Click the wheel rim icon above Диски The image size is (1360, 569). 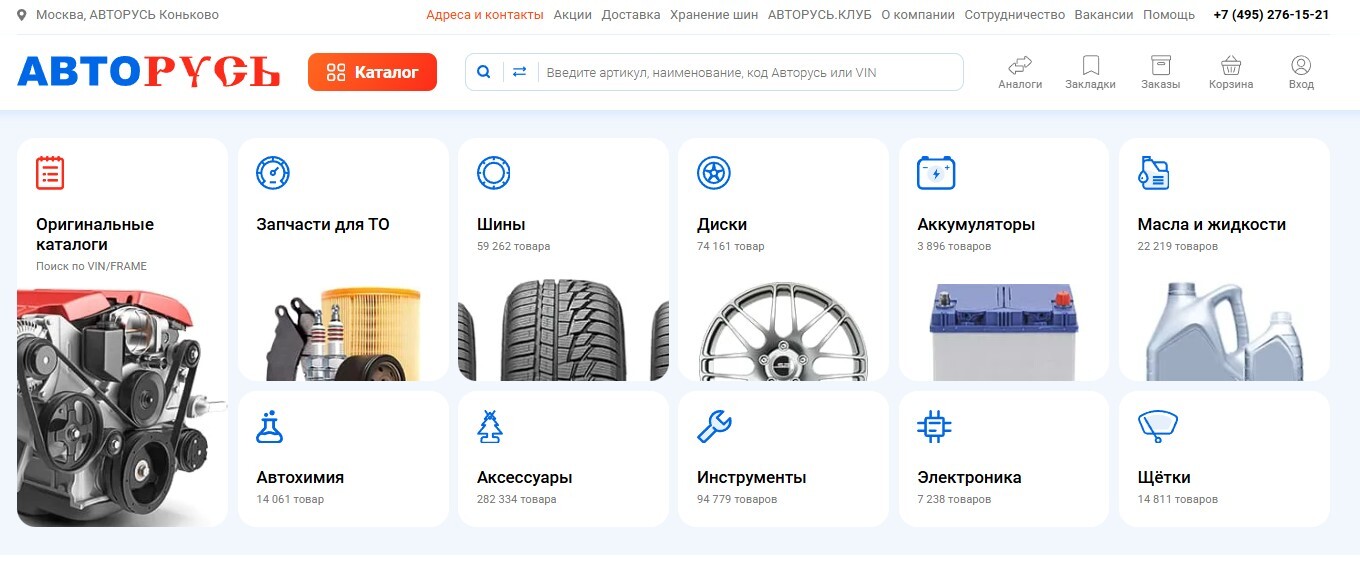tap(714, 173)
